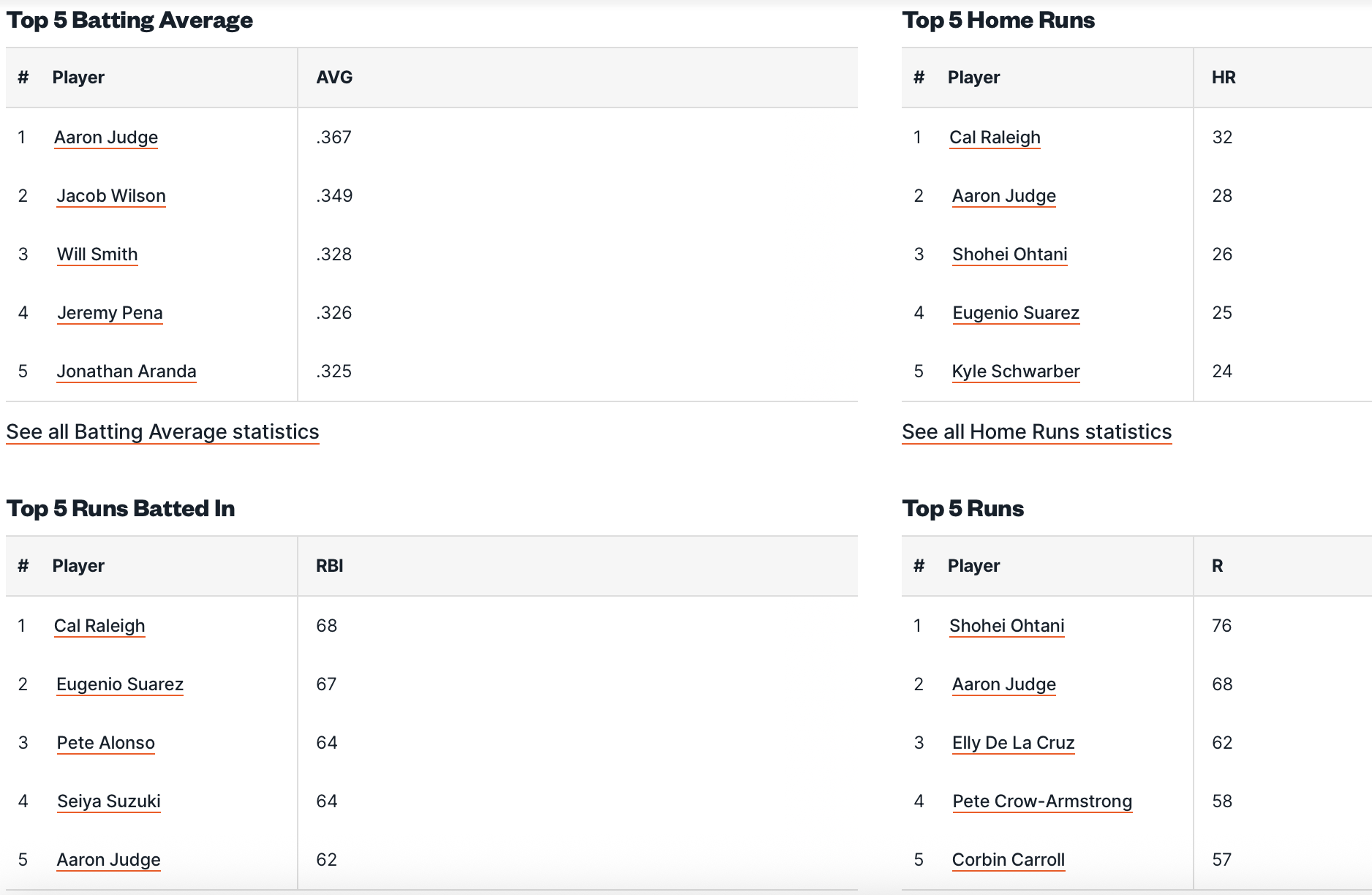Open Pete Alonso's player page
Viewport: 1372px width, 895px height.
pos(106,743)
